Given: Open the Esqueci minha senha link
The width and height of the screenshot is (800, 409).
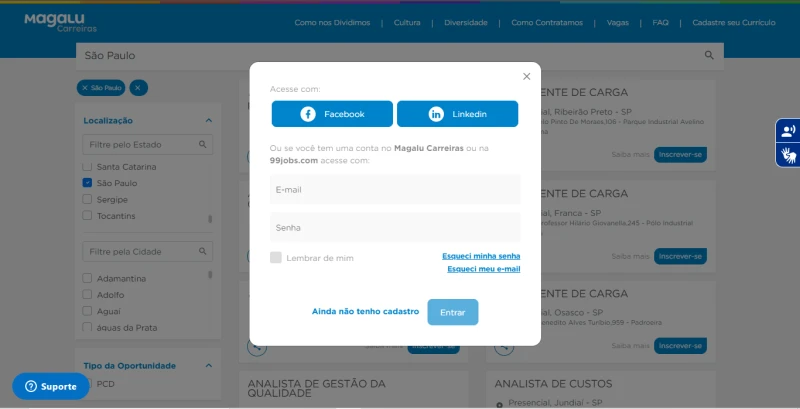Looking at the screenshot, I should tap(481, 256).
